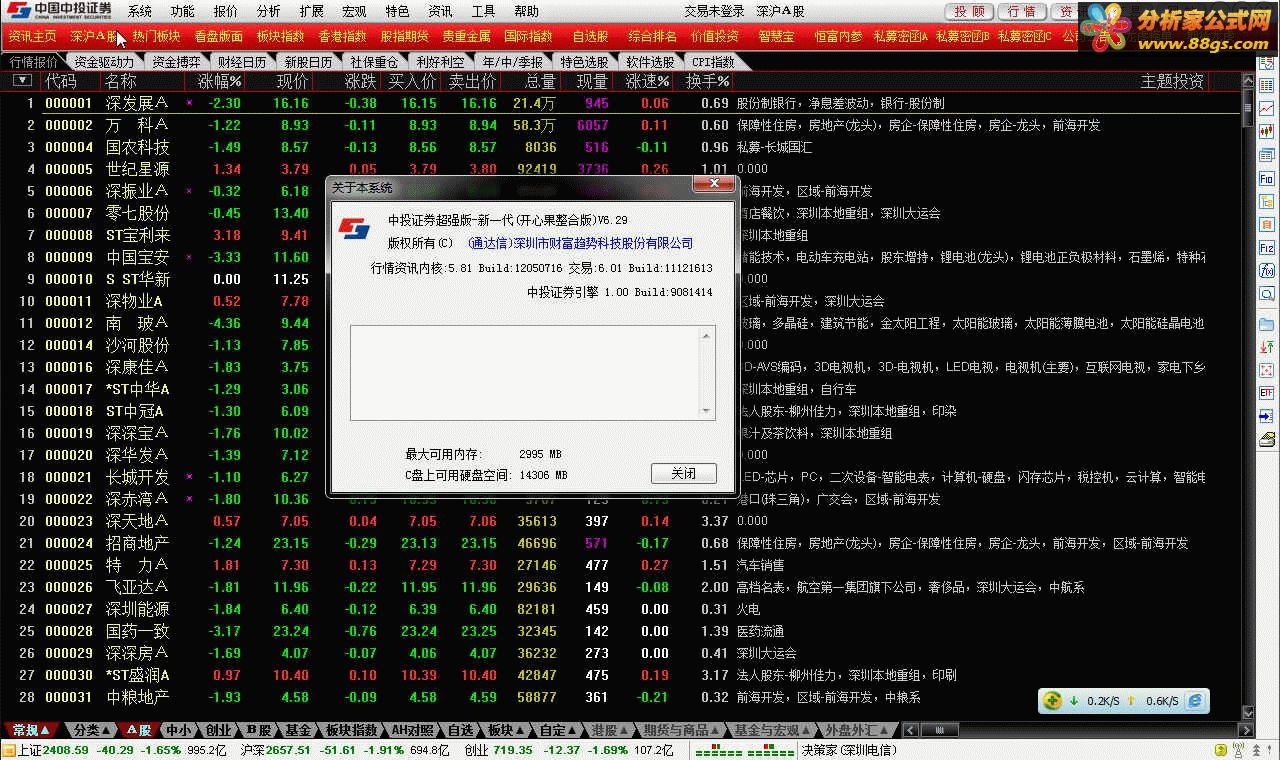Click the 热门板块 red toolbar button

point(156,36)
